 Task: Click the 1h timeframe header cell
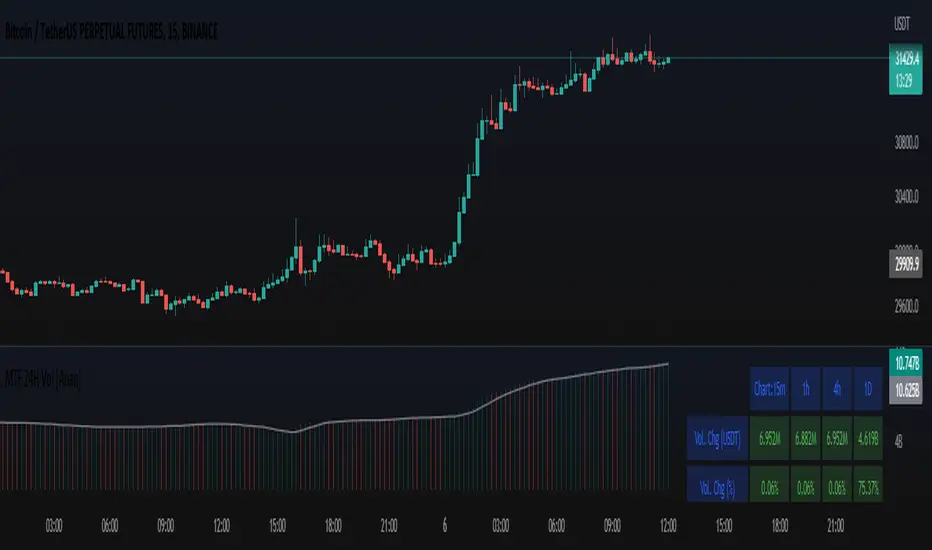click(806, 389)
